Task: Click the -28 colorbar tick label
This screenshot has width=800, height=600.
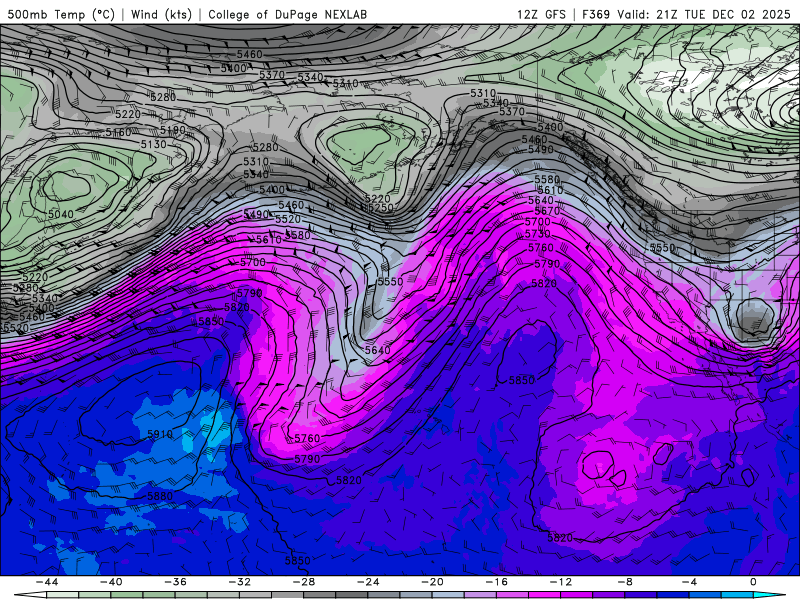Action: tap(304, 582)
